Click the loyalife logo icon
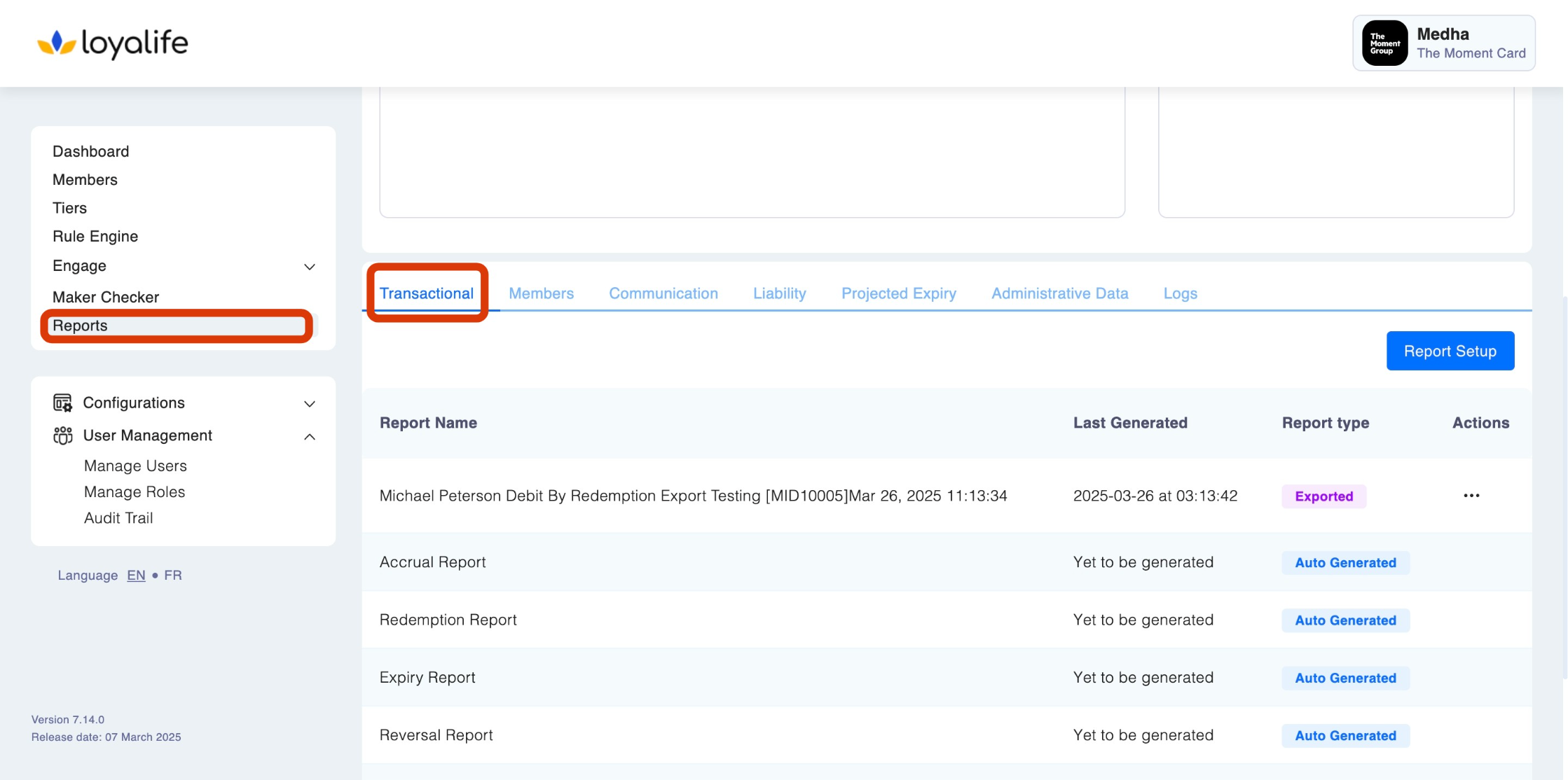The image size is (1568, 780). coord(56,43)
